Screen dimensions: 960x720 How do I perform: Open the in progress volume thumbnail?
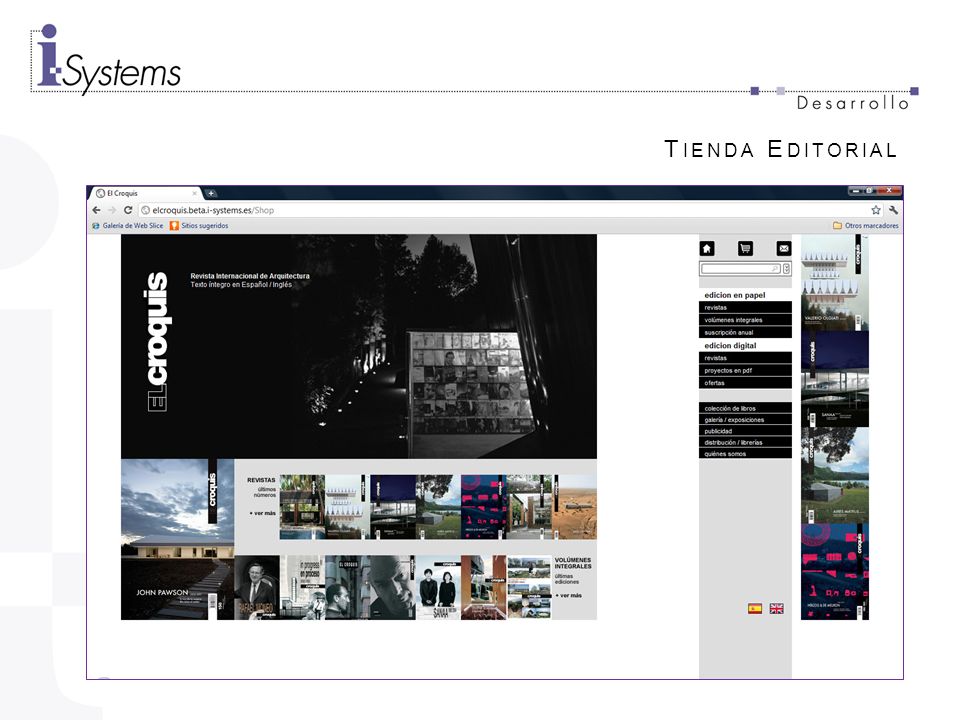coord(302,588)
